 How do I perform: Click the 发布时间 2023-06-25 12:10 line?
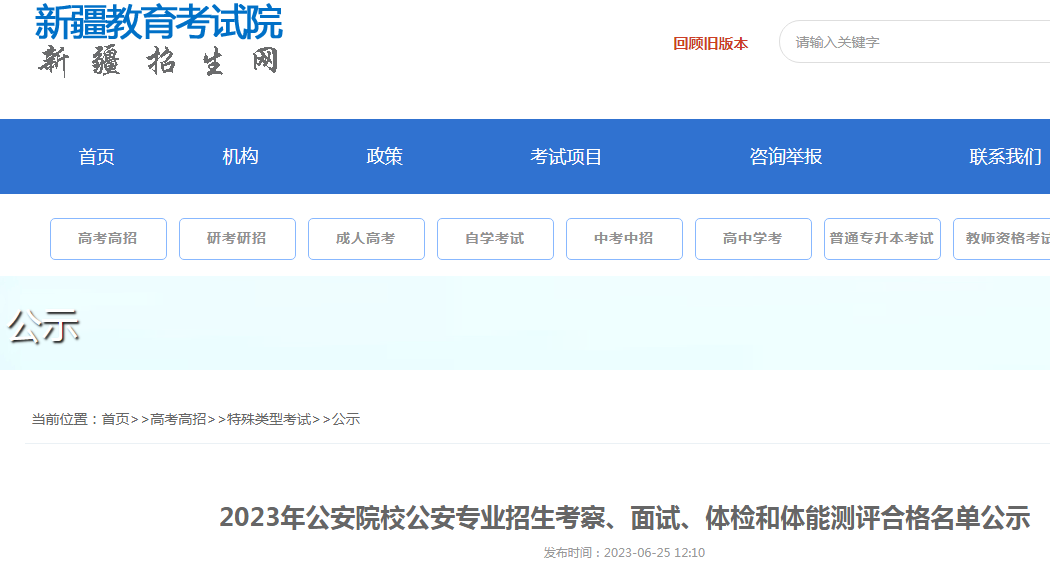(624, 553)
